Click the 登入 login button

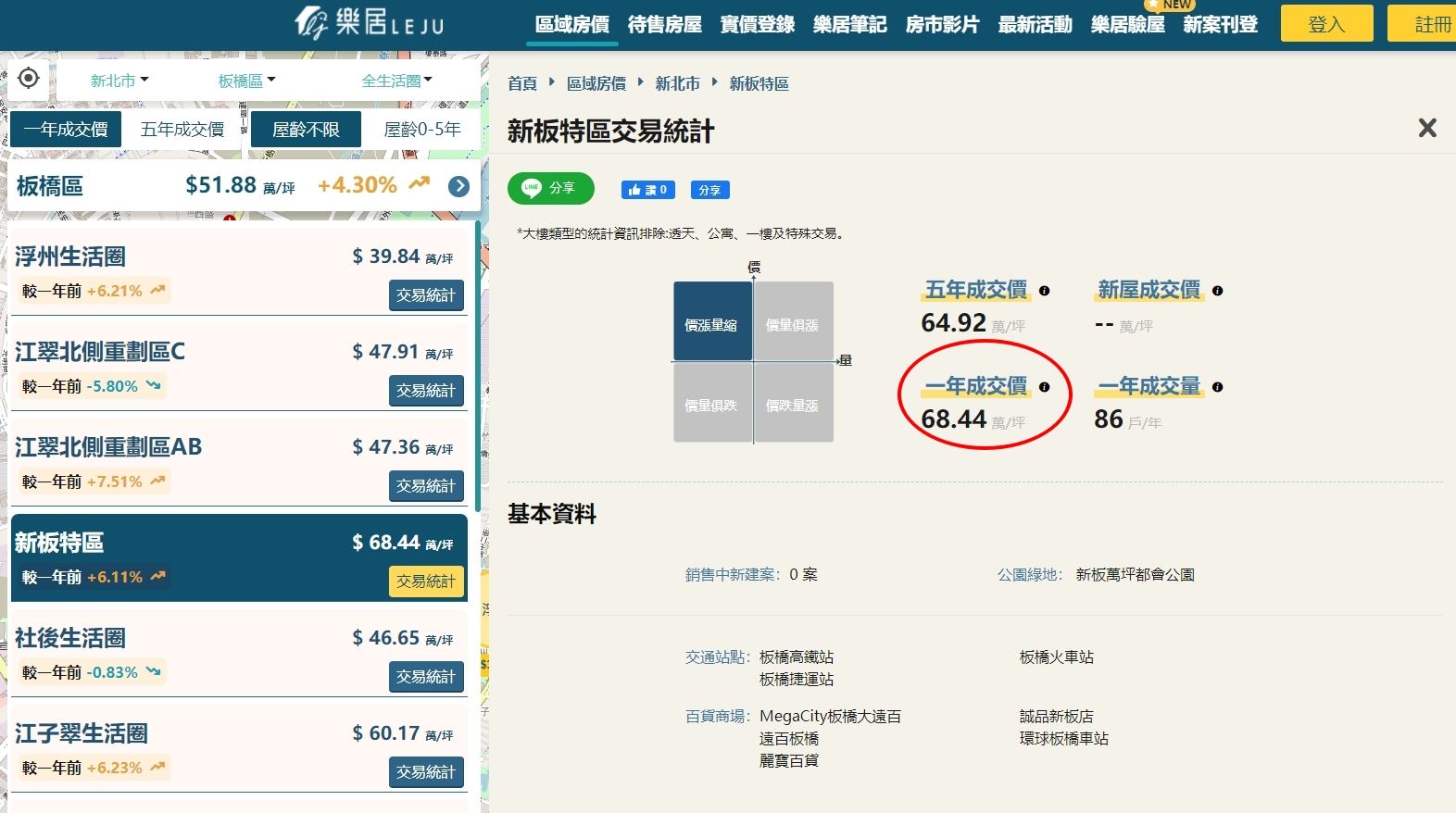1326,24
